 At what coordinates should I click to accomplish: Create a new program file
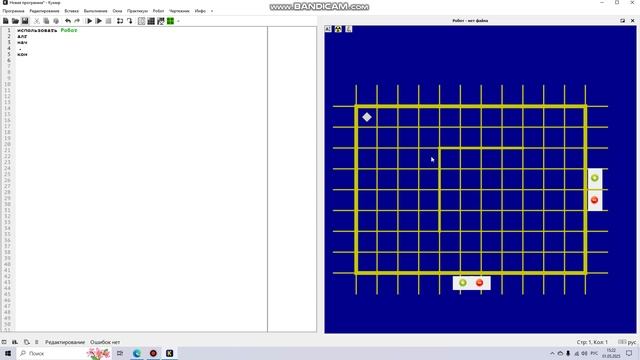click(6, 21)
